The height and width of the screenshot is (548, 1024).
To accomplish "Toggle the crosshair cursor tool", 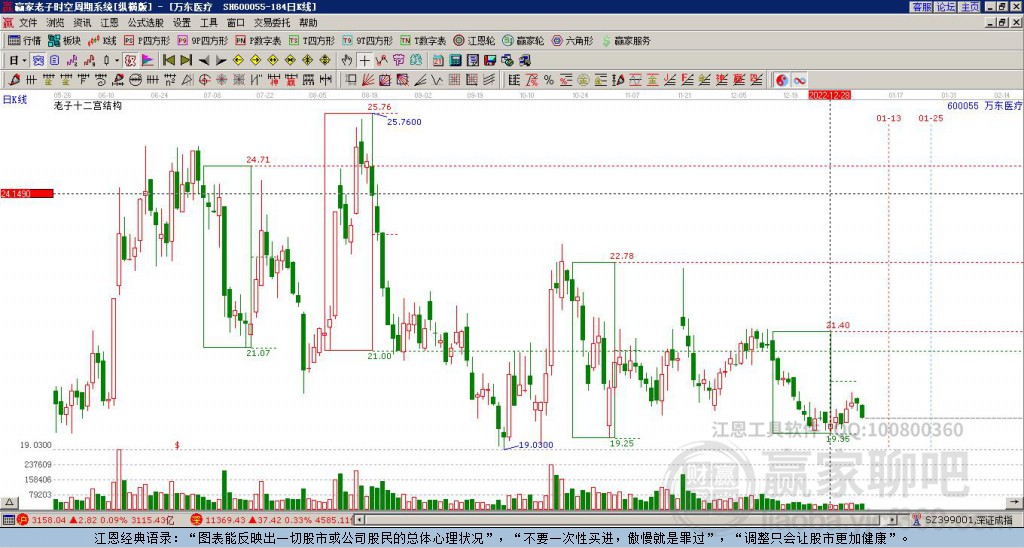I will tap(364, 61).
